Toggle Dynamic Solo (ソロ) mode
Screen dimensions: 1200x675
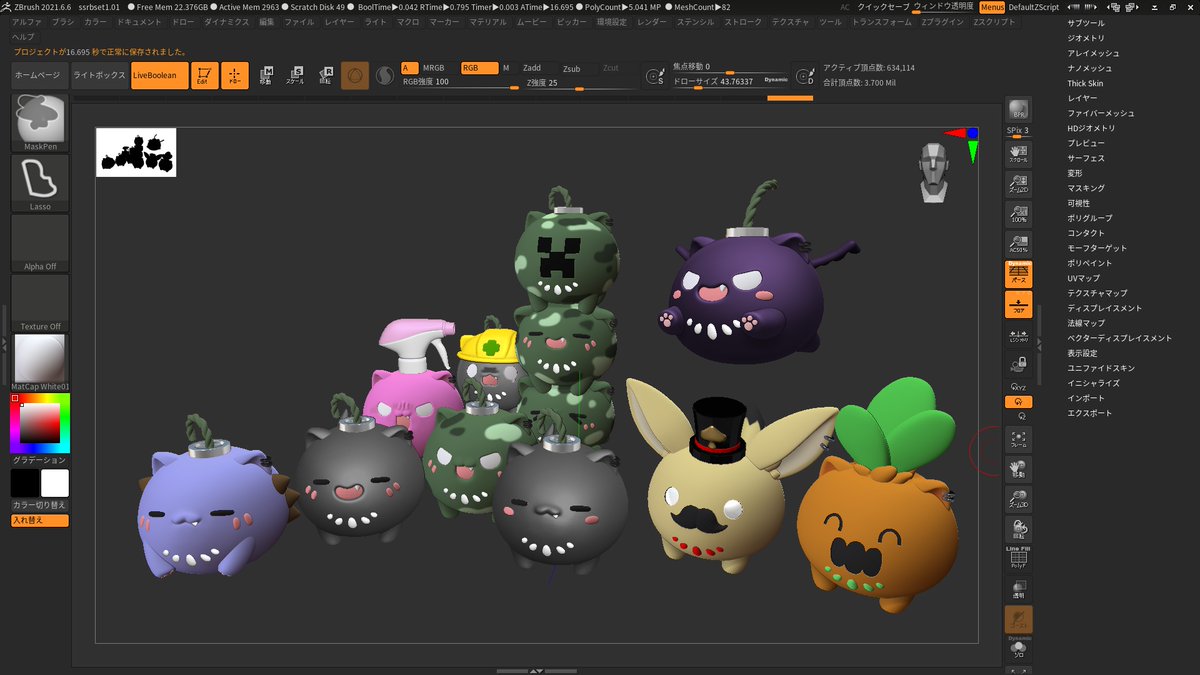[x=1019, y=647]
